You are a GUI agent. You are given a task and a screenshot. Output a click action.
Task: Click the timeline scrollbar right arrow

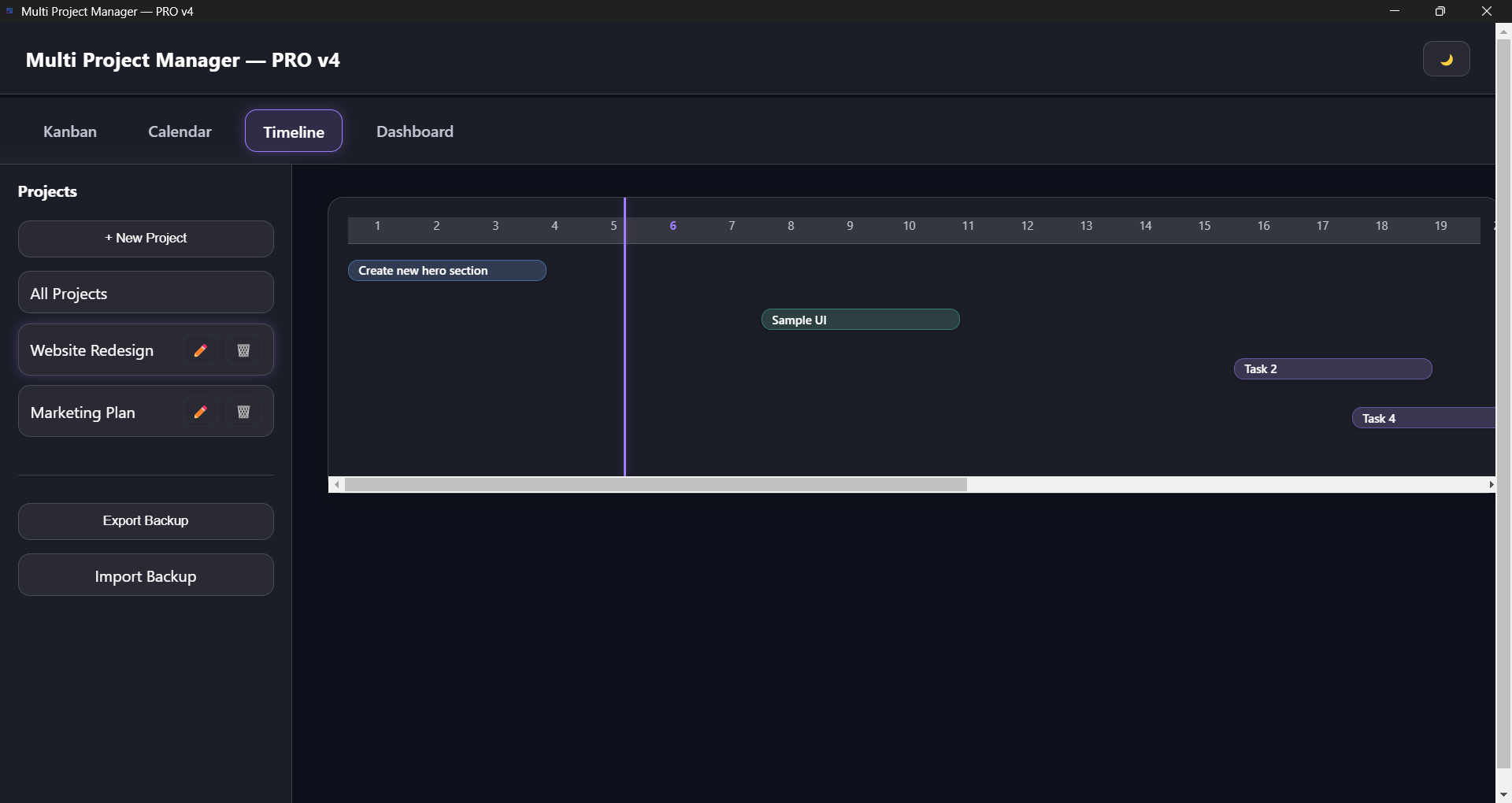click(x=1491, y=485)
